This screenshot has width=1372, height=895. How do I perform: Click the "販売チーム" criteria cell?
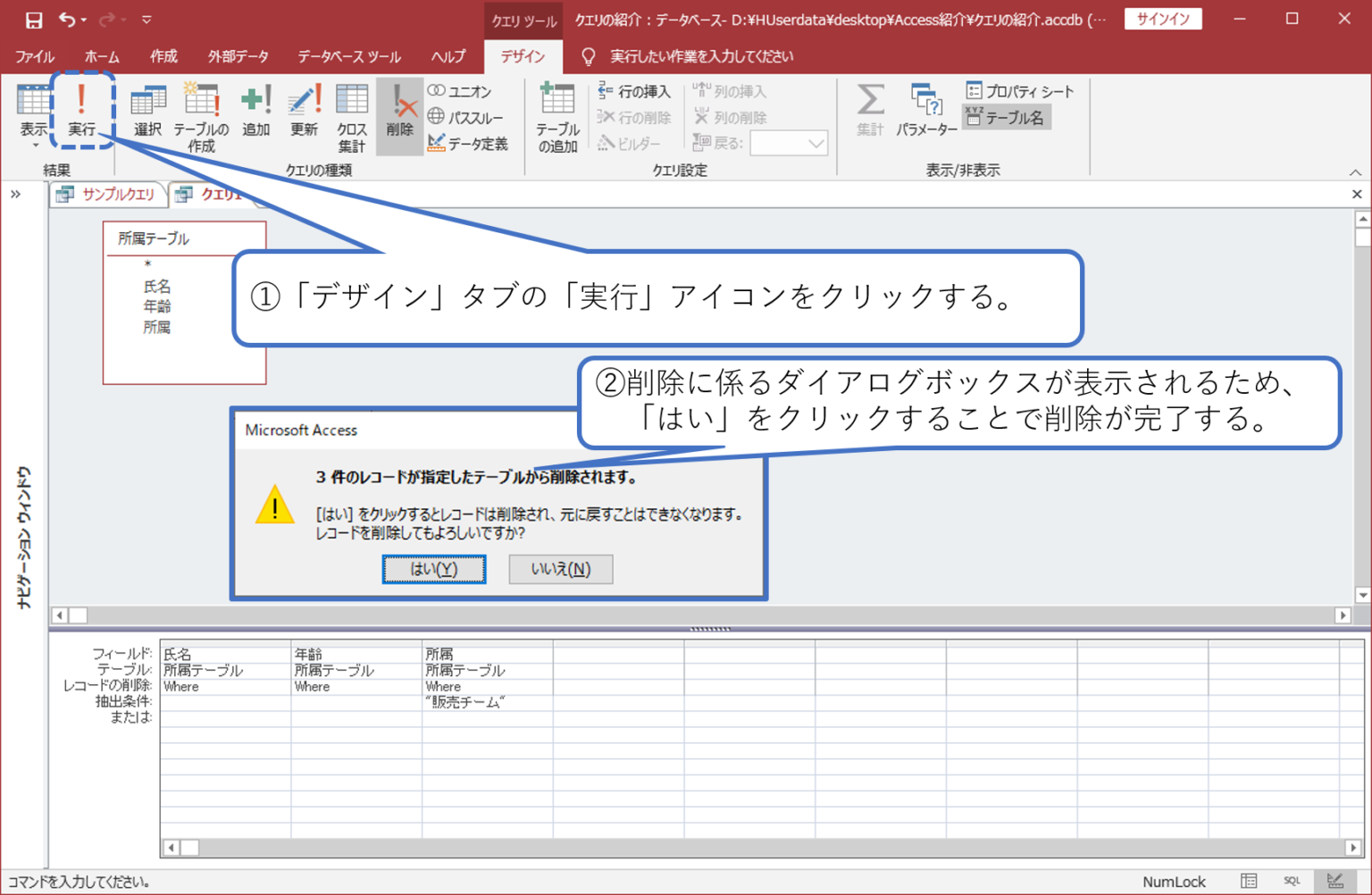488,703
